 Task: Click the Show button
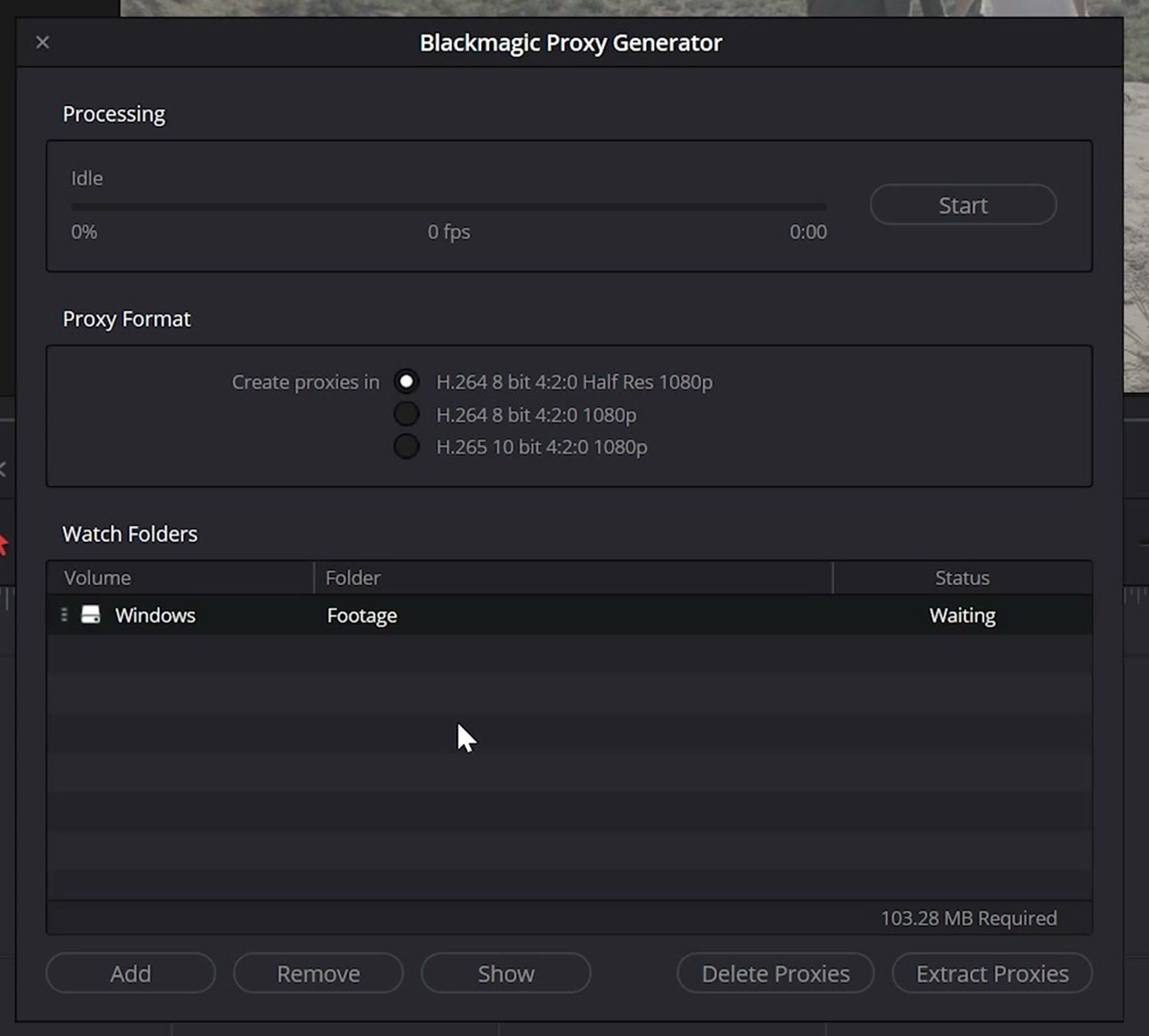pos(506,974)
